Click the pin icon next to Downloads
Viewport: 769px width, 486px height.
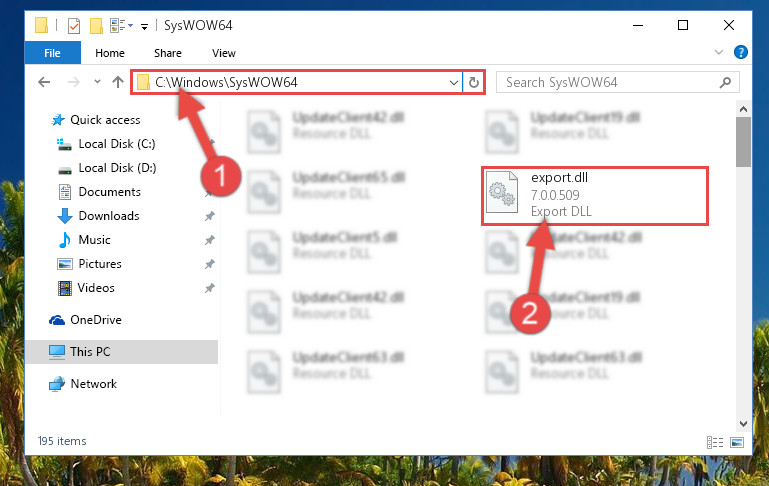(x=209, y=216)
